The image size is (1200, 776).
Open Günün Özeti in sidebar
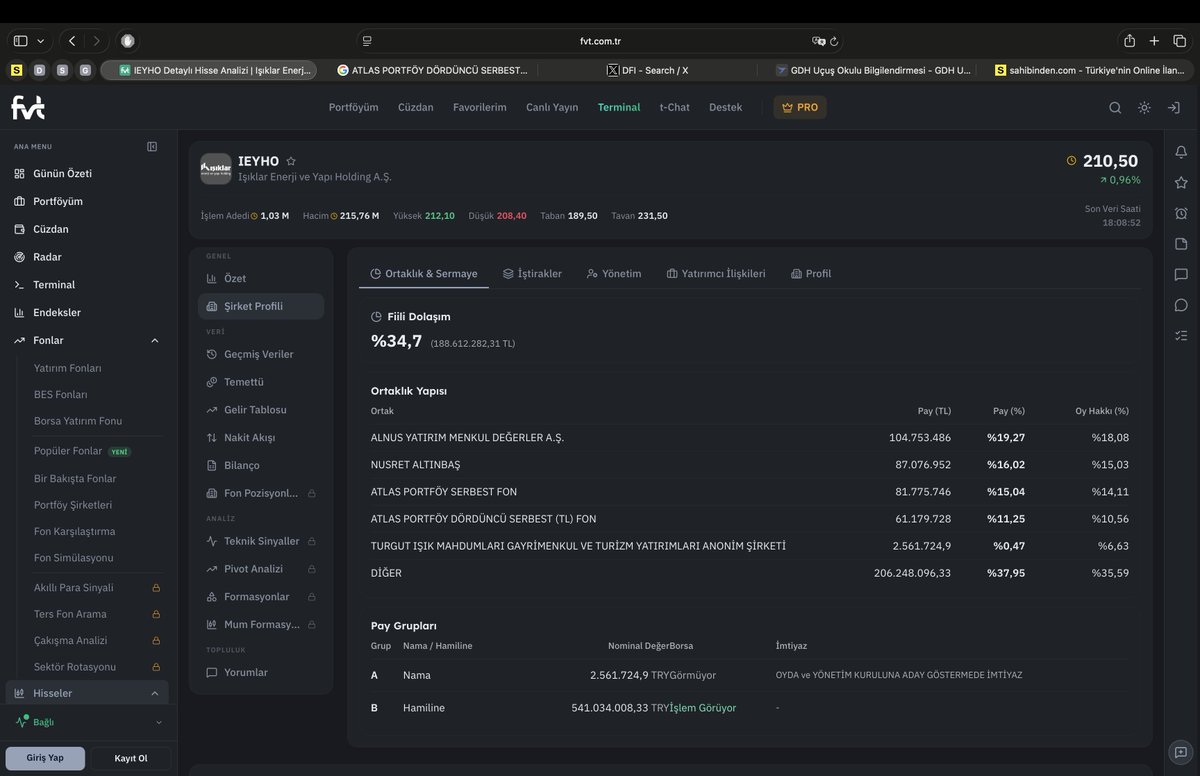(x=62, y=173)
